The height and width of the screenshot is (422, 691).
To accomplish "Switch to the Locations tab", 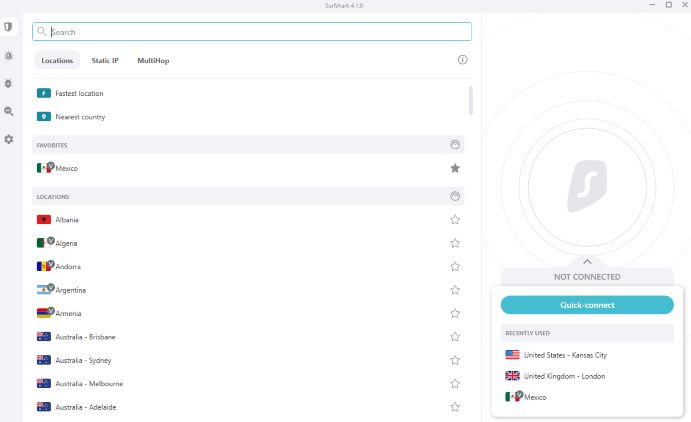I will click(57, 60).
